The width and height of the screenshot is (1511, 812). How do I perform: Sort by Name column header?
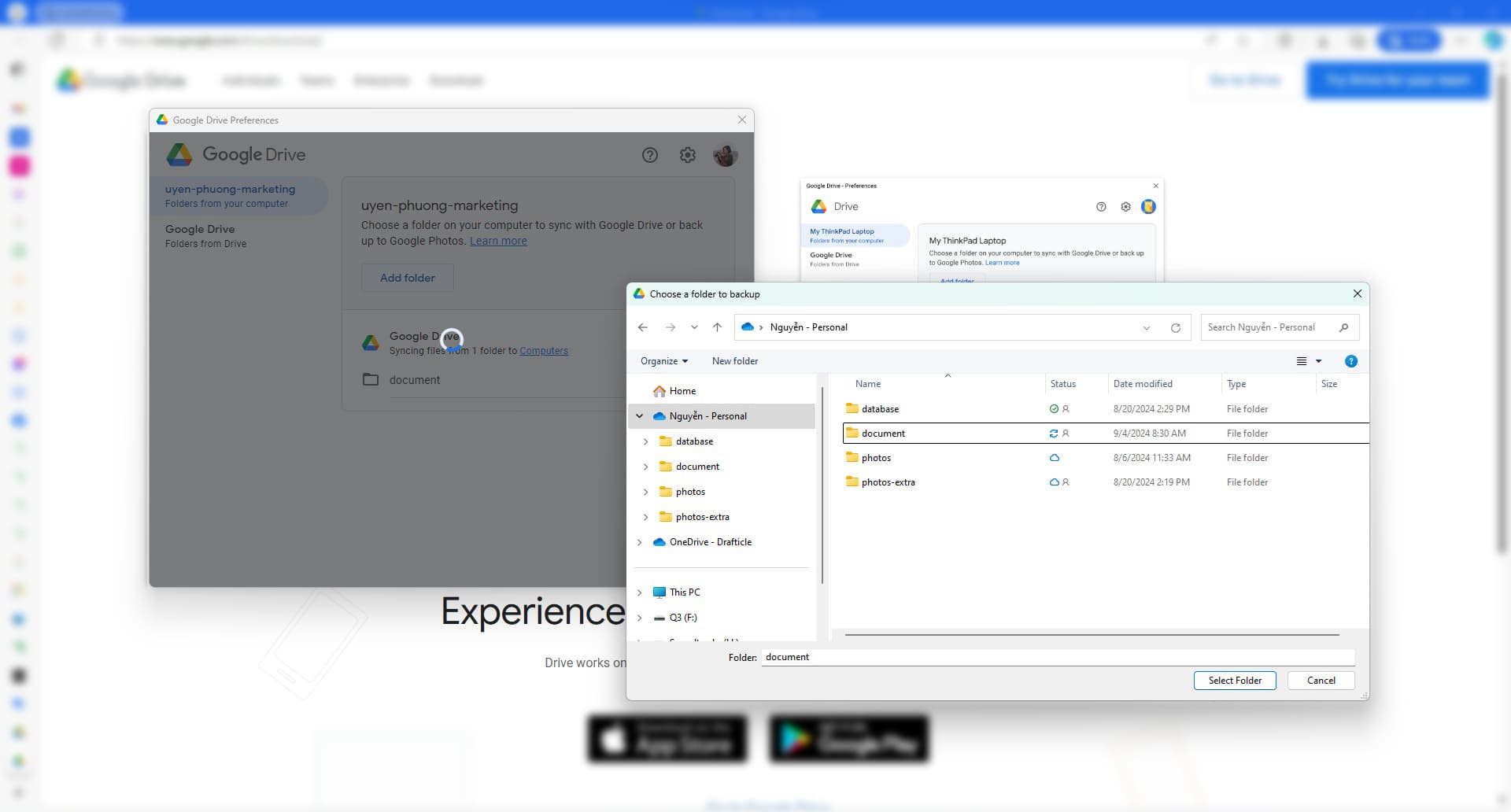[x=868, y=384]
